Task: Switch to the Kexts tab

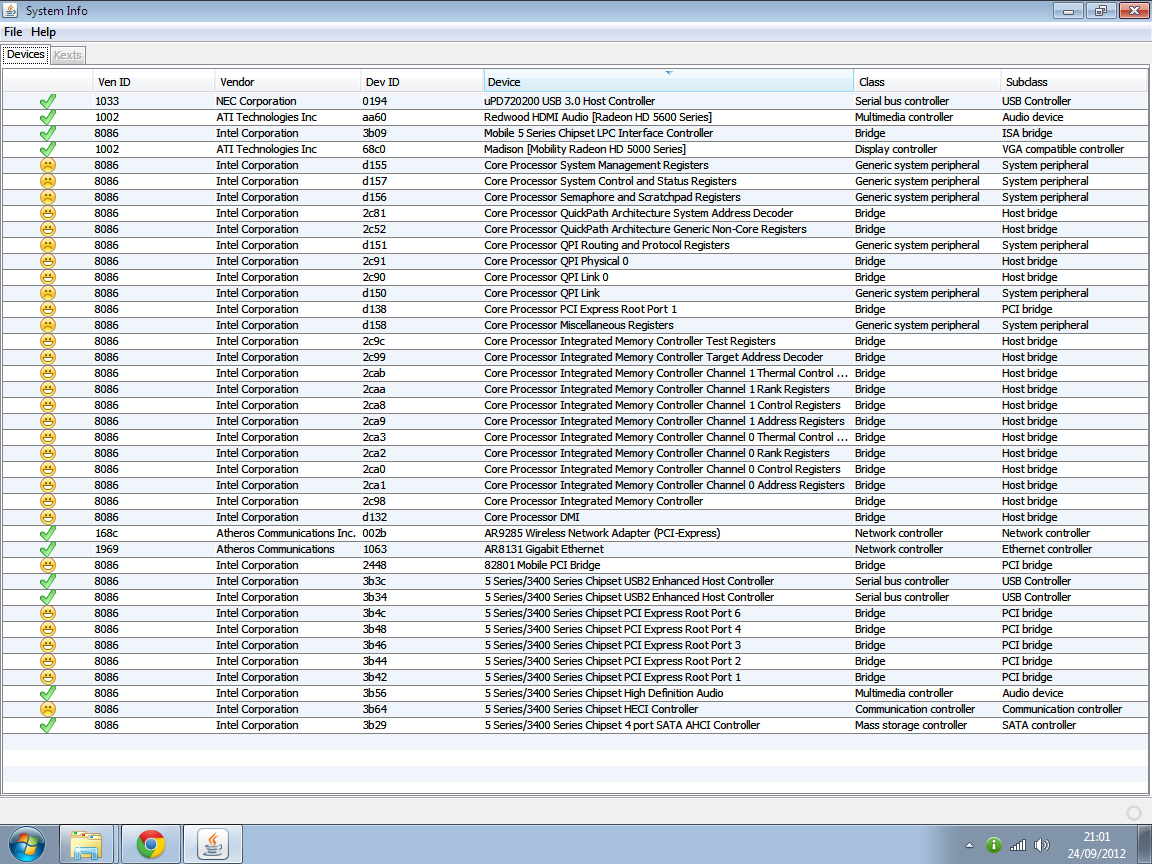Action: (68, 55)
